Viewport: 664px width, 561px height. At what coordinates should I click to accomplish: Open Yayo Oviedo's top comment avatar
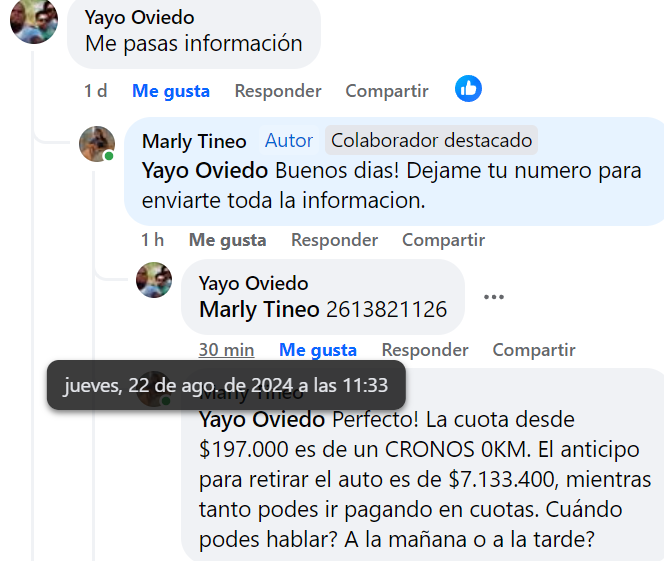tap(34, 20)
